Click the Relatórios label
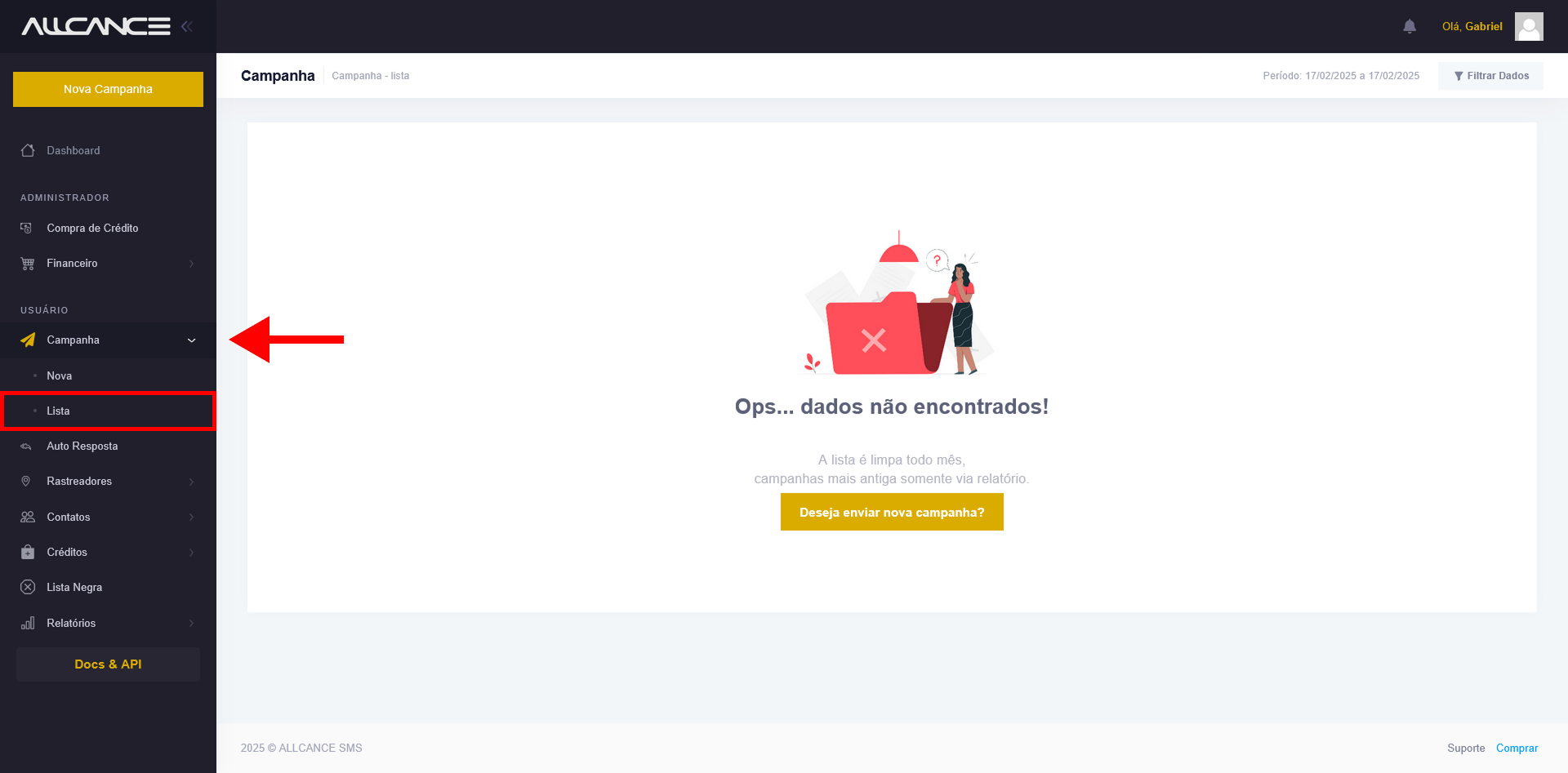Viewport: 1568px width, 773px height. (71, 623)
